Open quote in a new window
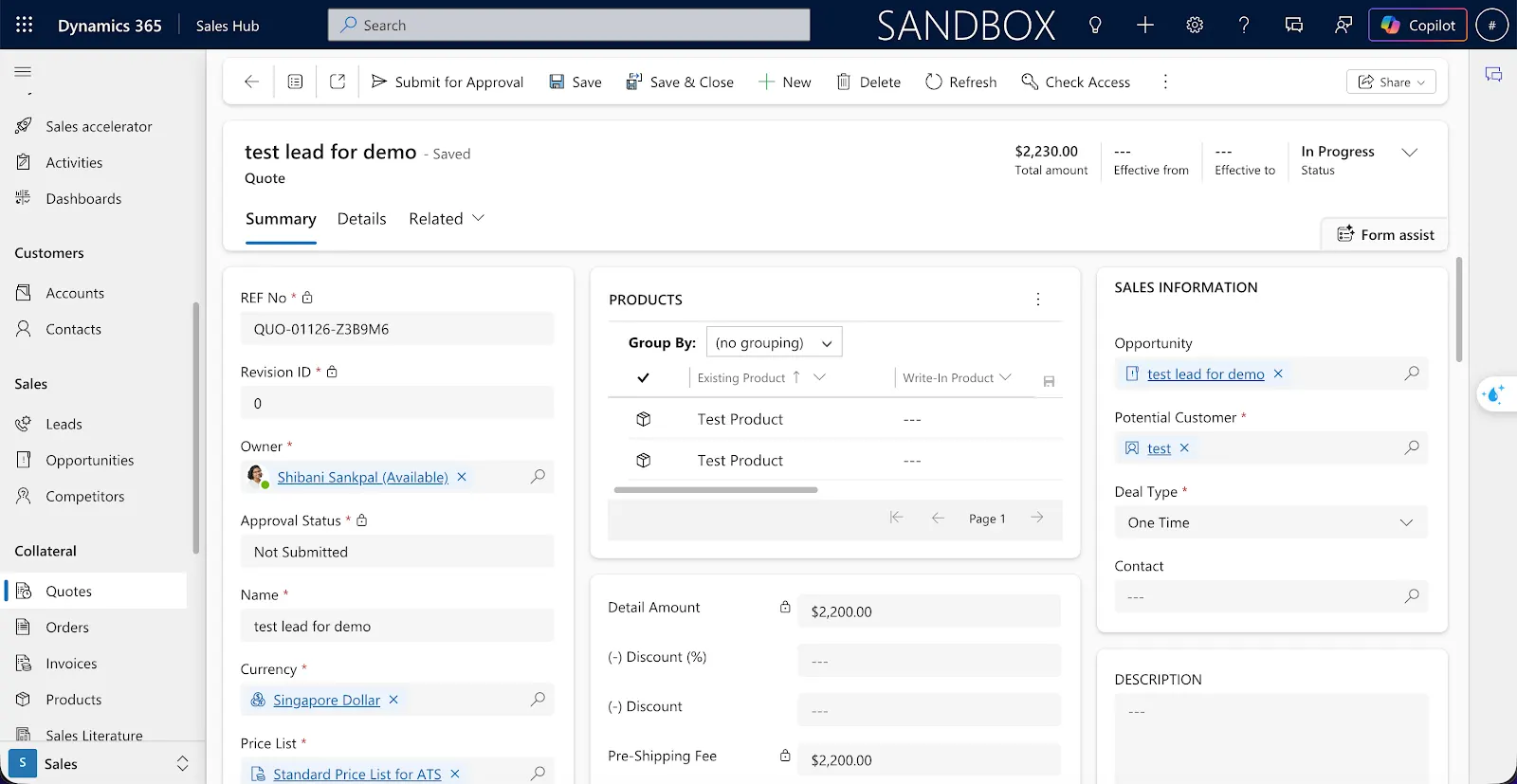This screenshot has width=1517, height=784. click(x=338, y=82)
